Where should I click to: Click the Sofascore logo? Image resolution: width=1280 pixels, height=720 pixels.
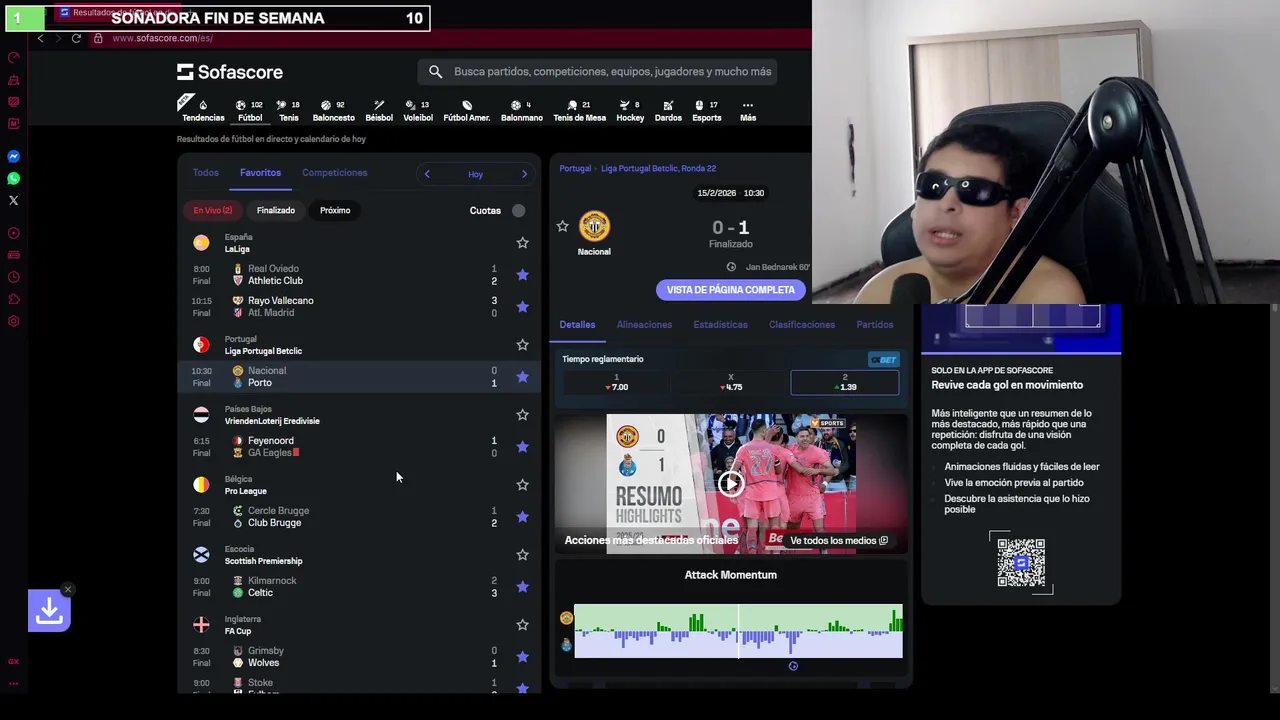(x=230, y=72)
